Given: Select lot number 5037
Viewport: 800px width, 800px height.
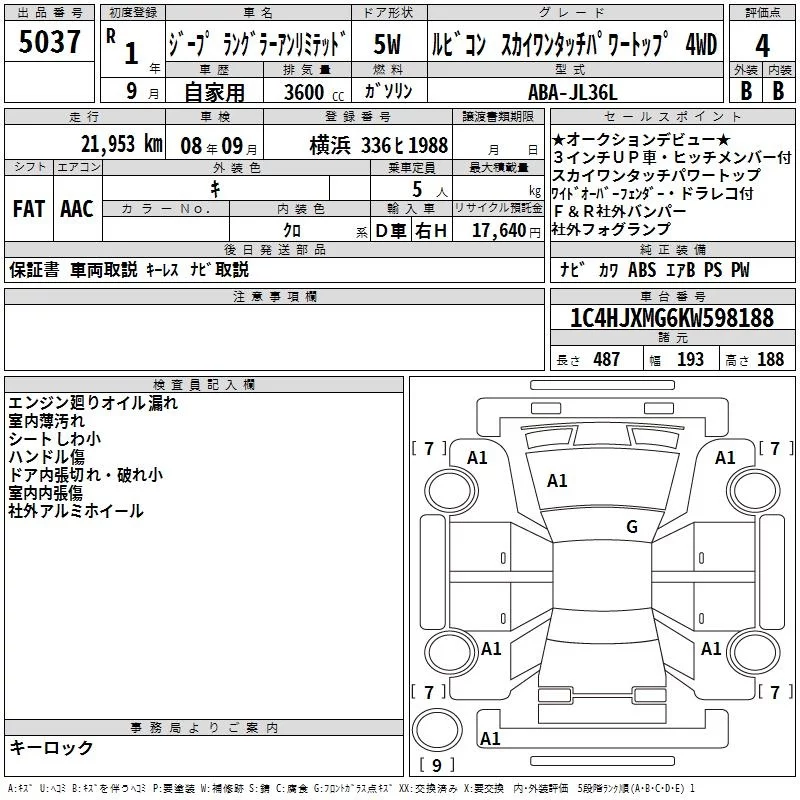Looking at the screenshot, I should tap(50, 43).
